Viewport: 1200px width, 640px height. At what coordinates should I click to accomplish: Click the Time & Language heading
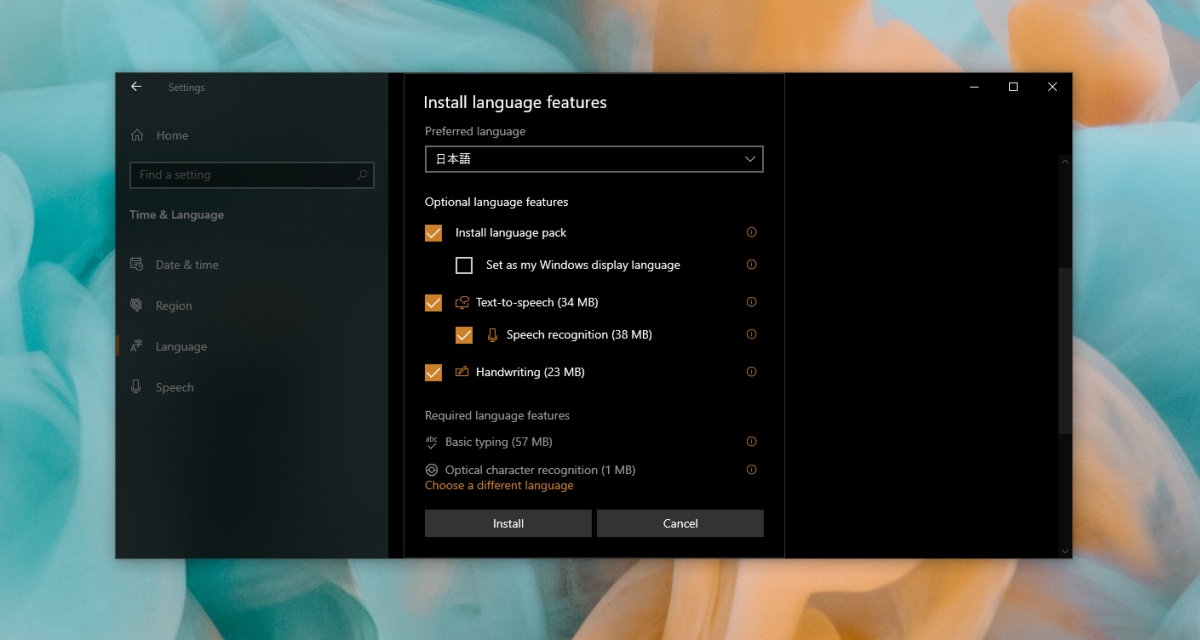(x=176, y=215)
